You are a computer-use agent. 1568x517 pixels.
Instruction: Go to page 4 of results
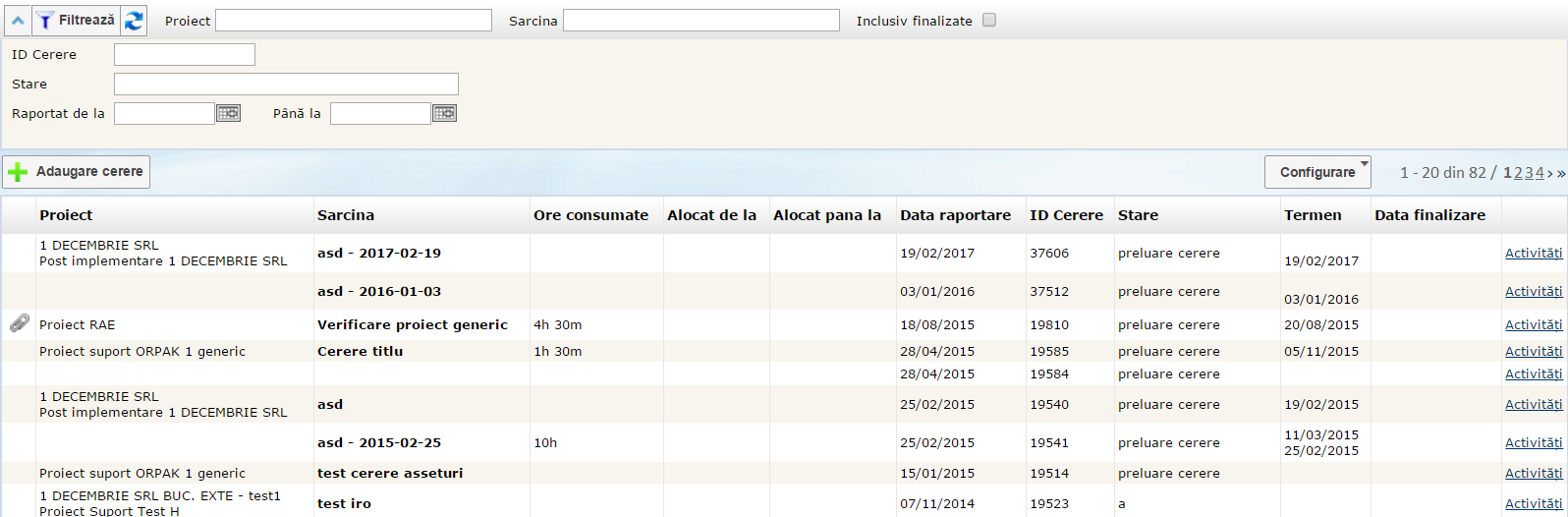[x=1540, y=173]
